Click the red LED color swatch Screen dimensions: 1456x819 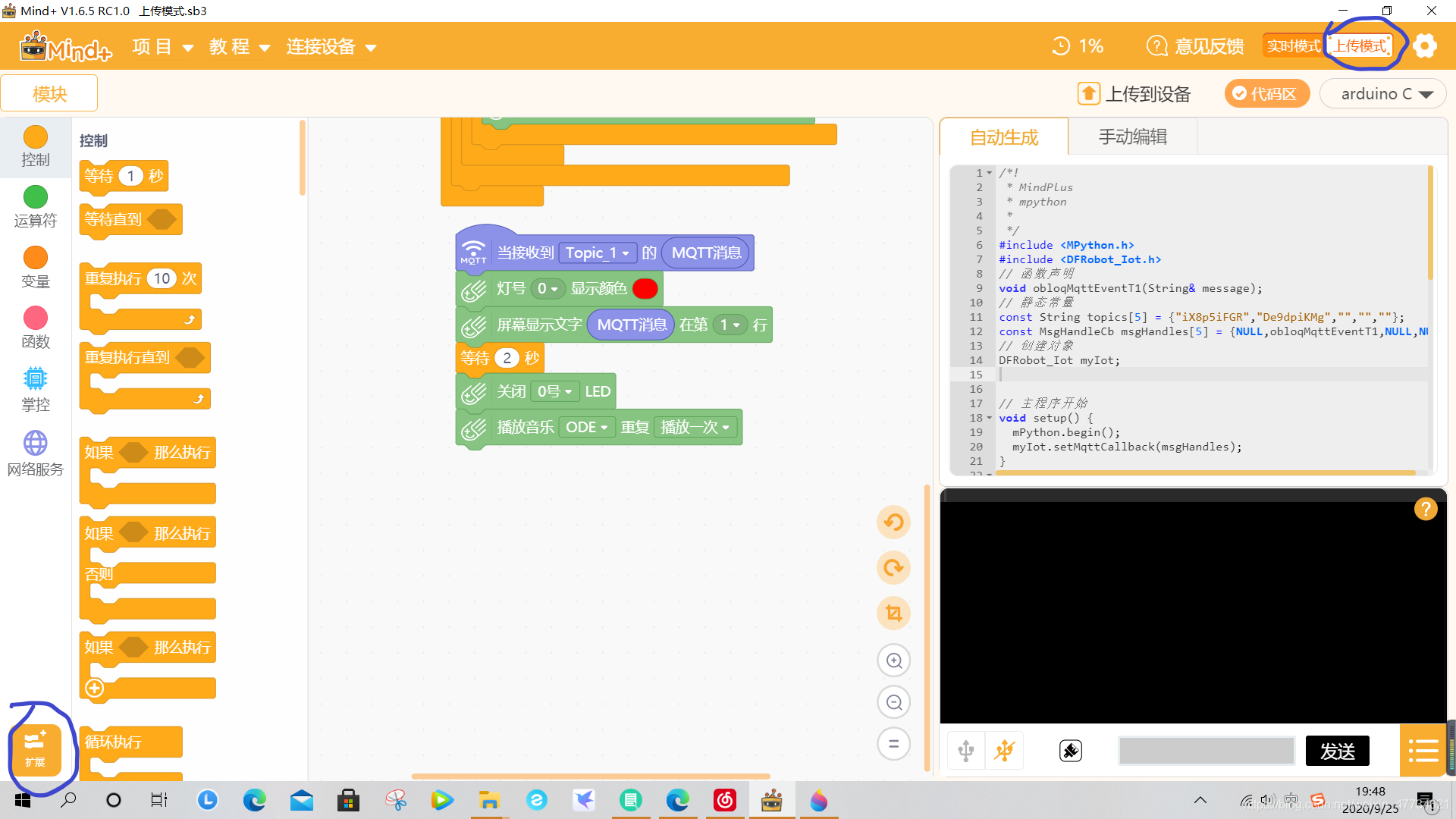coord(645,288)
